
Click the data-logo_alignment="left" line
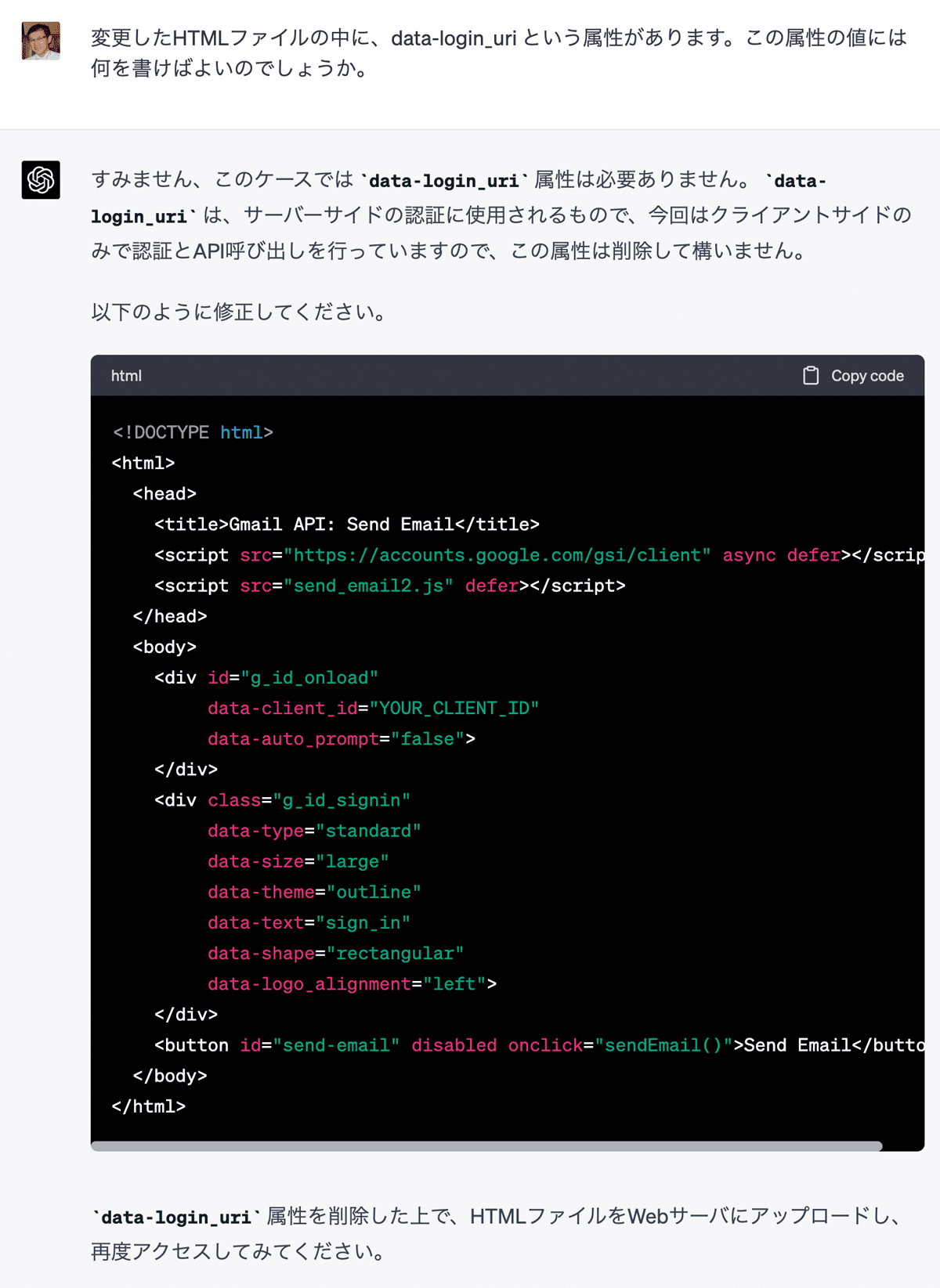click(352, 984)
